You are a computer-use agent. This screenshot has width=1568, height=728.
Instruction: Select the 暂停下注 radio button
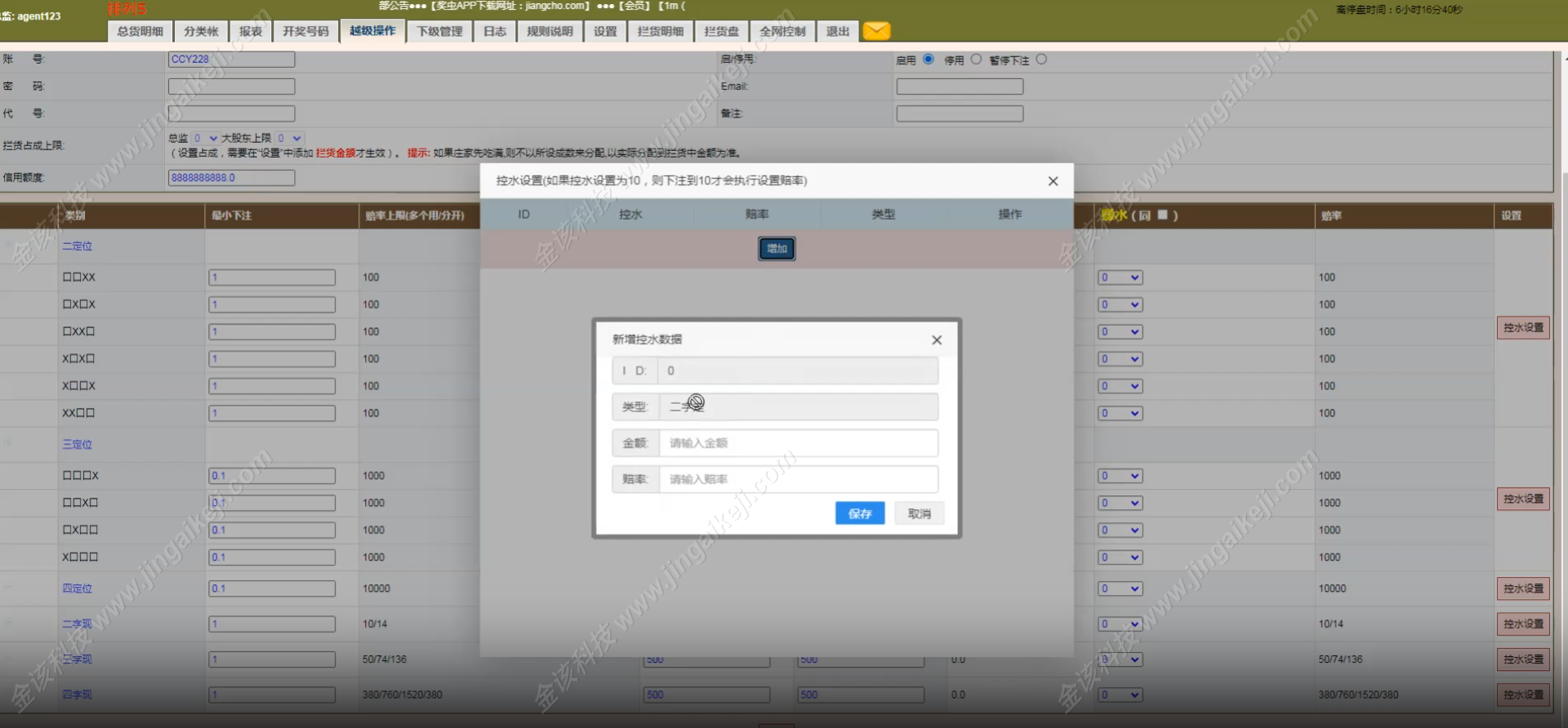[1041, 60]
